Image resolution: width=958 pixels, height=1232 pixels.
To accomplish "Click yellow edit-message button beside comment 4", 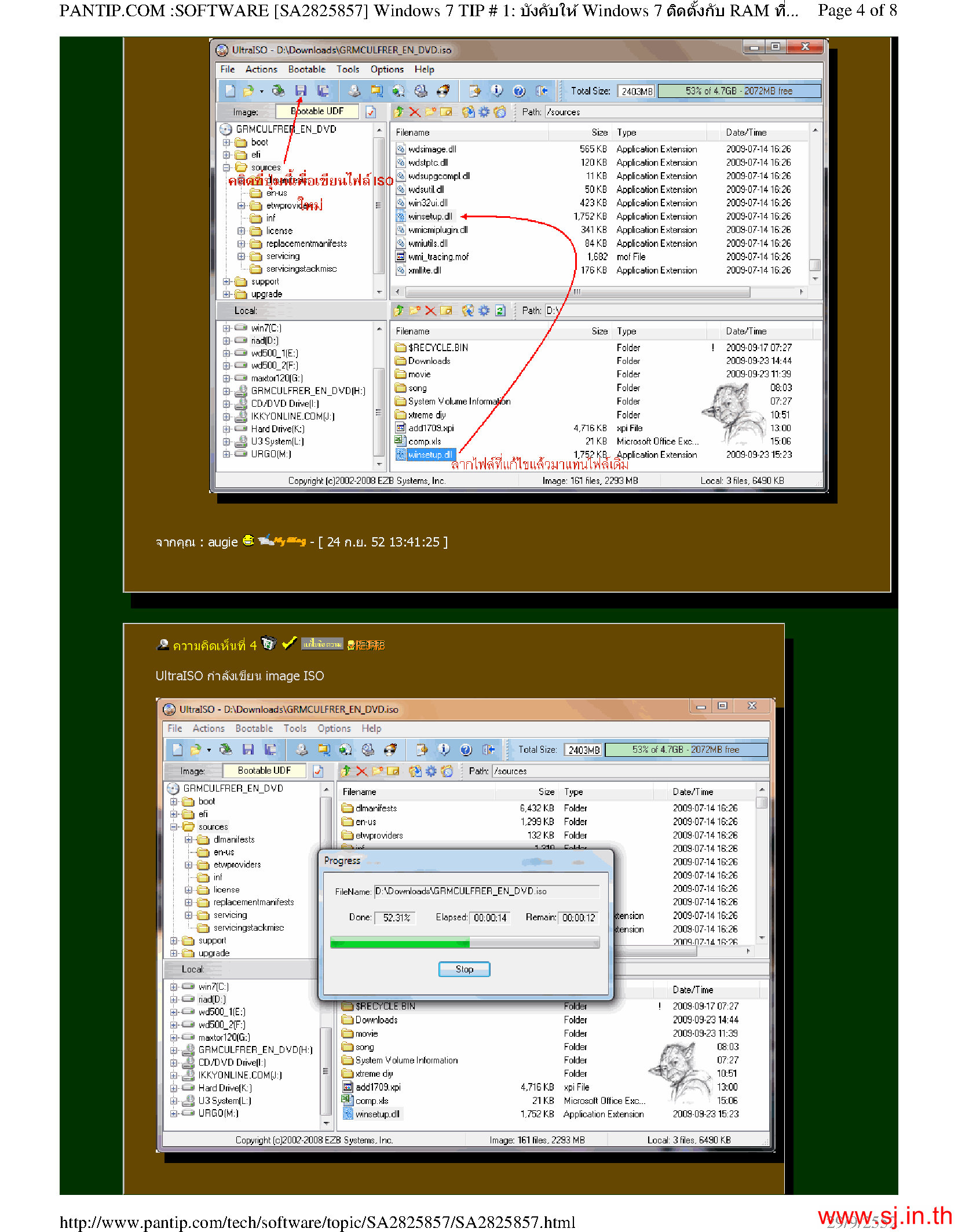I will 323,644.
